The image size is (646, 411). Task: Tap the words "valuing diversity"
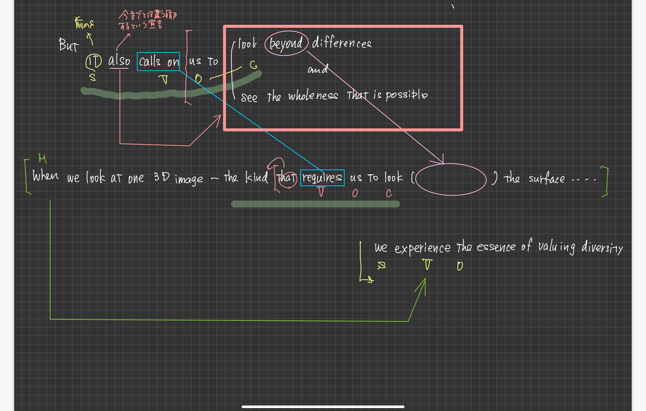click(x=579, y=247)
